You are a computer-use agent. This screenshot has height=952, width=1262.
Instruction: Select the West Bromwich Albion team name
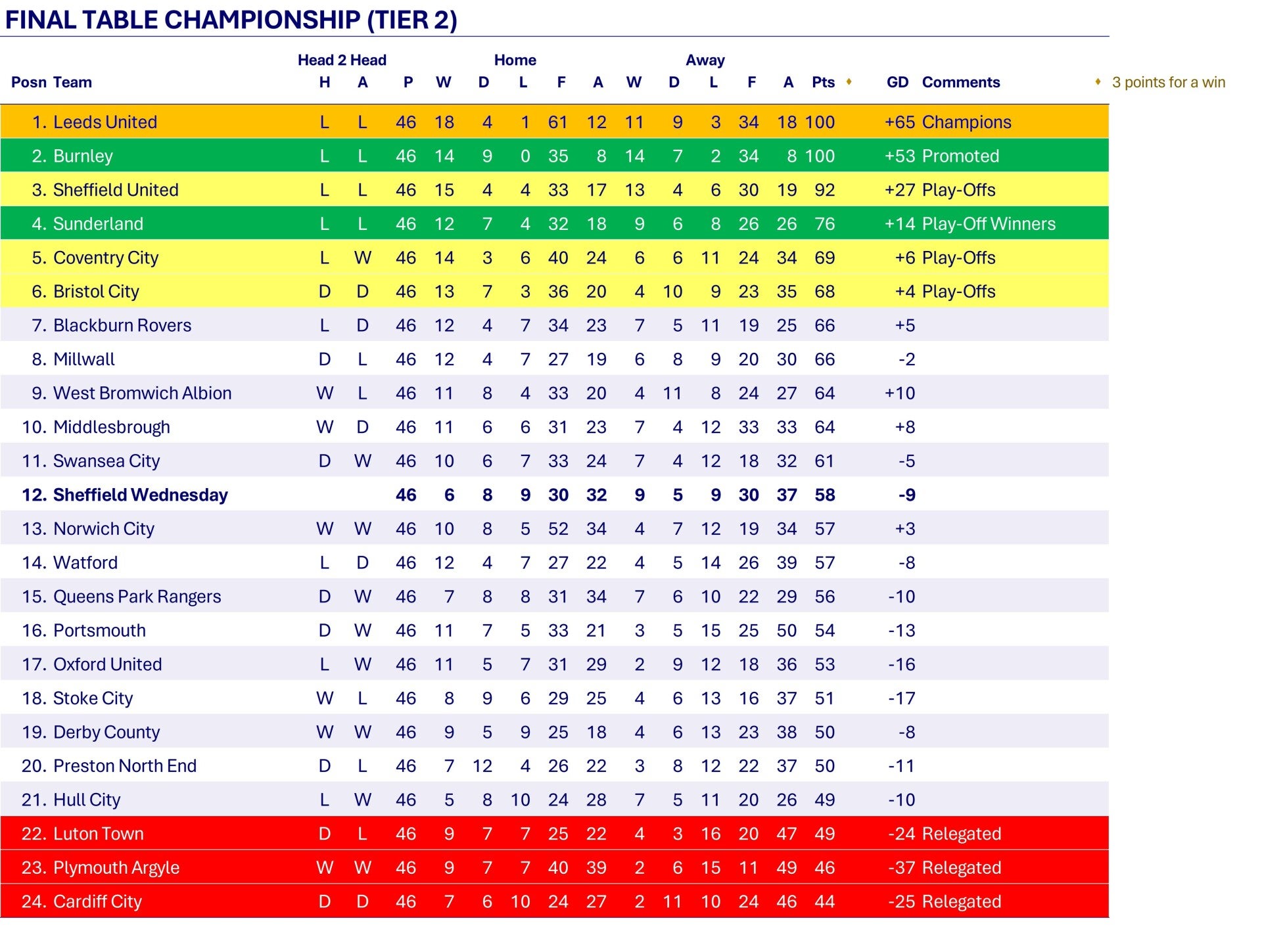142,393
